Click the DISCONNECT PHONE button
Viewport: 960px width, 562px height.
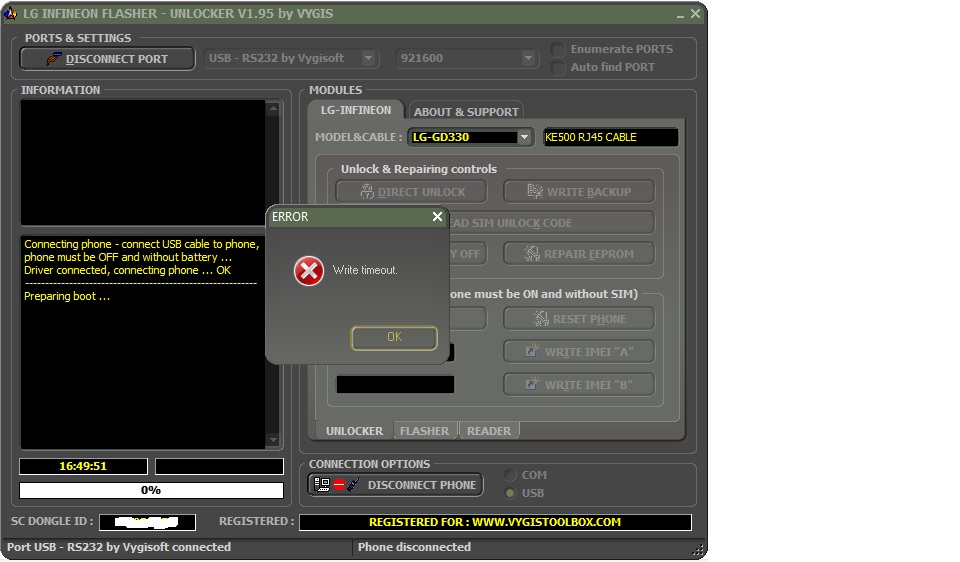[x=395, y=485]
